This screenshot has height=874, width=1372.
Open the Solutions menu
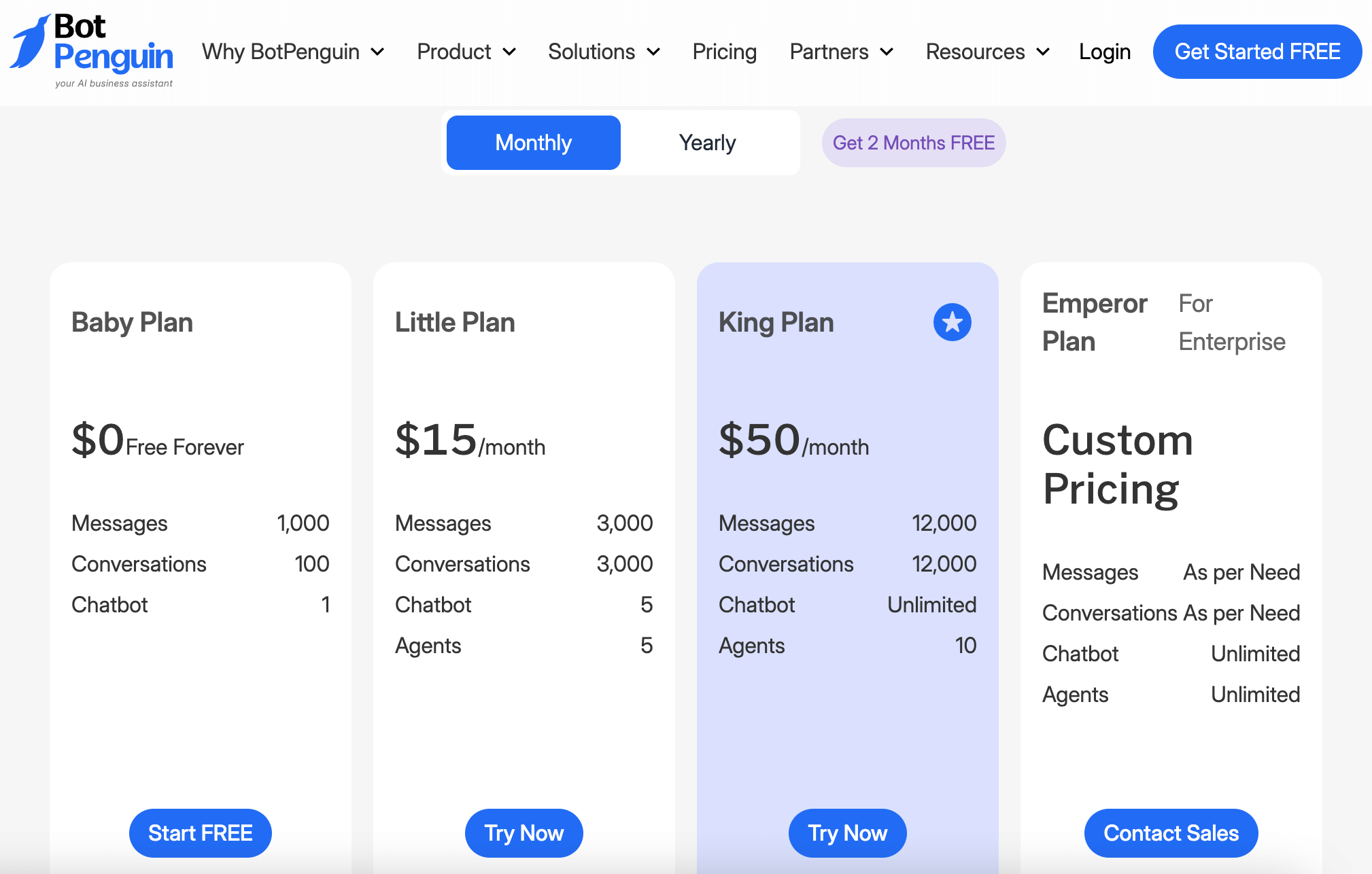pos(604,52)
